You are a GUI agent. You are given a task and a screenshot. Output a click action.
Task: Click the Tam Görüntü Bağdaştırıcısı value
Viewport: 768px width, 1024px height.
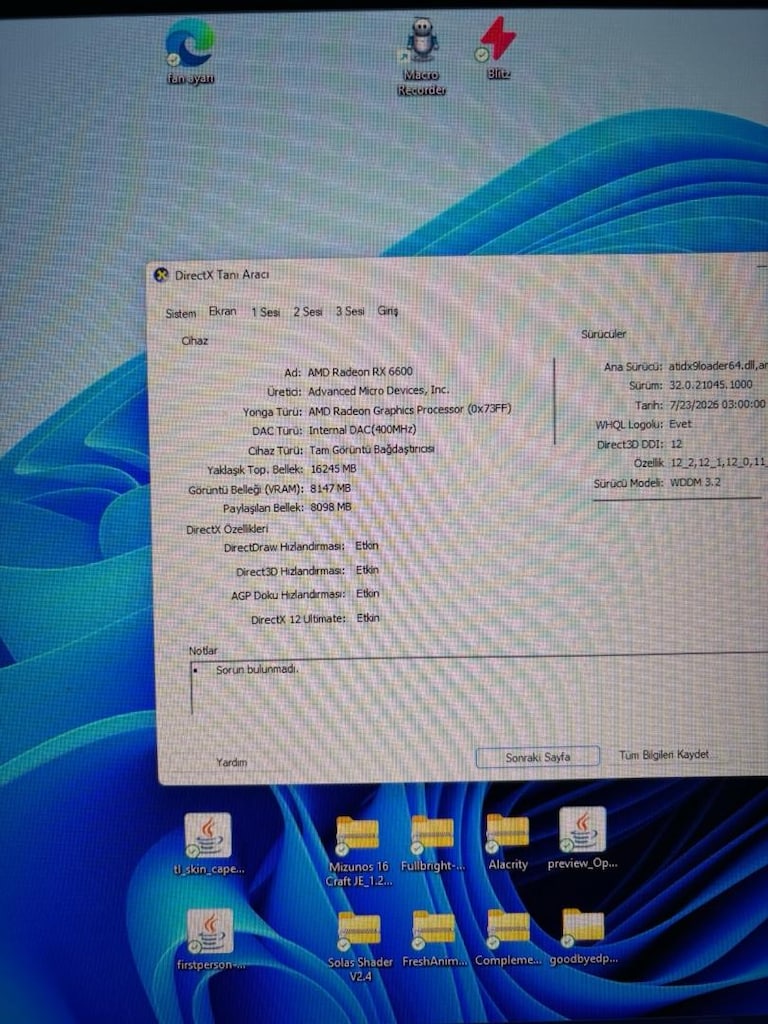tap(371, 449)
